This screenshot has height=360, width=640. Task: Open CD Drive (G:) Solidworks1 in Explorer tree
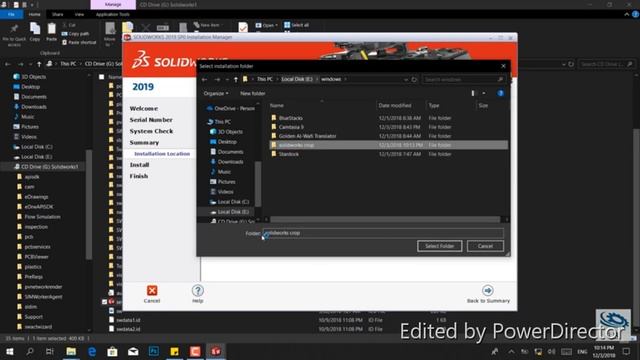pos(46,167)
